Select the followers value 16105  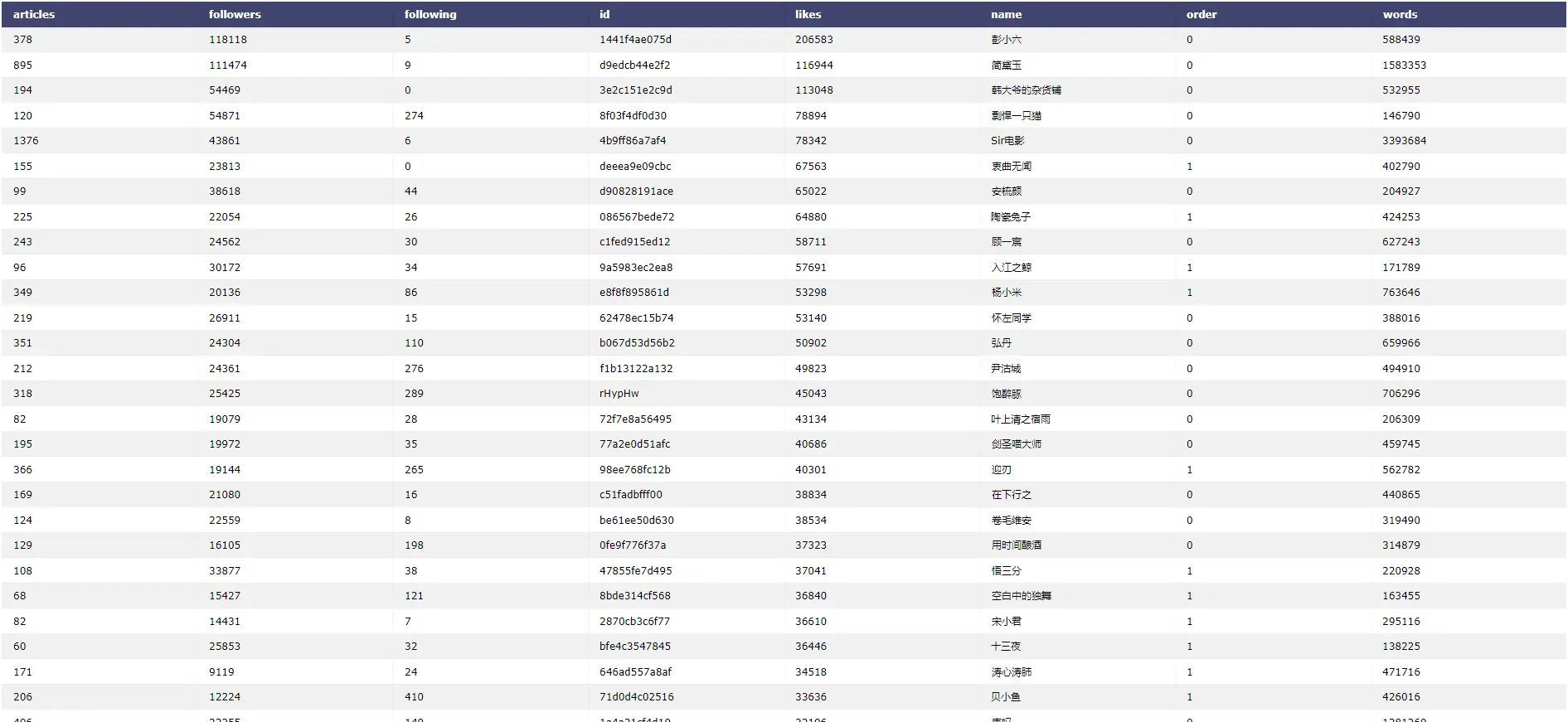coord(225,545)
